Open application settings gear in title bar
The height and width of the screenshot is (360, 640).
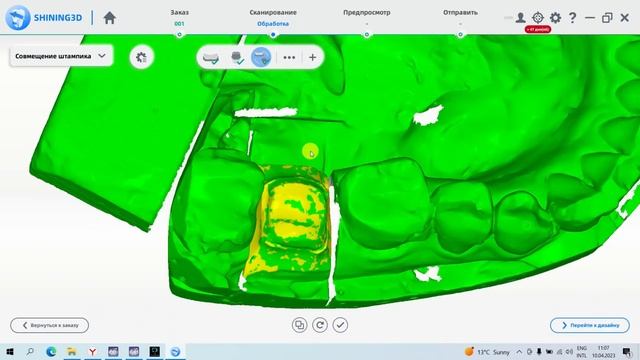pyautogui.click(x=555, y=18)
